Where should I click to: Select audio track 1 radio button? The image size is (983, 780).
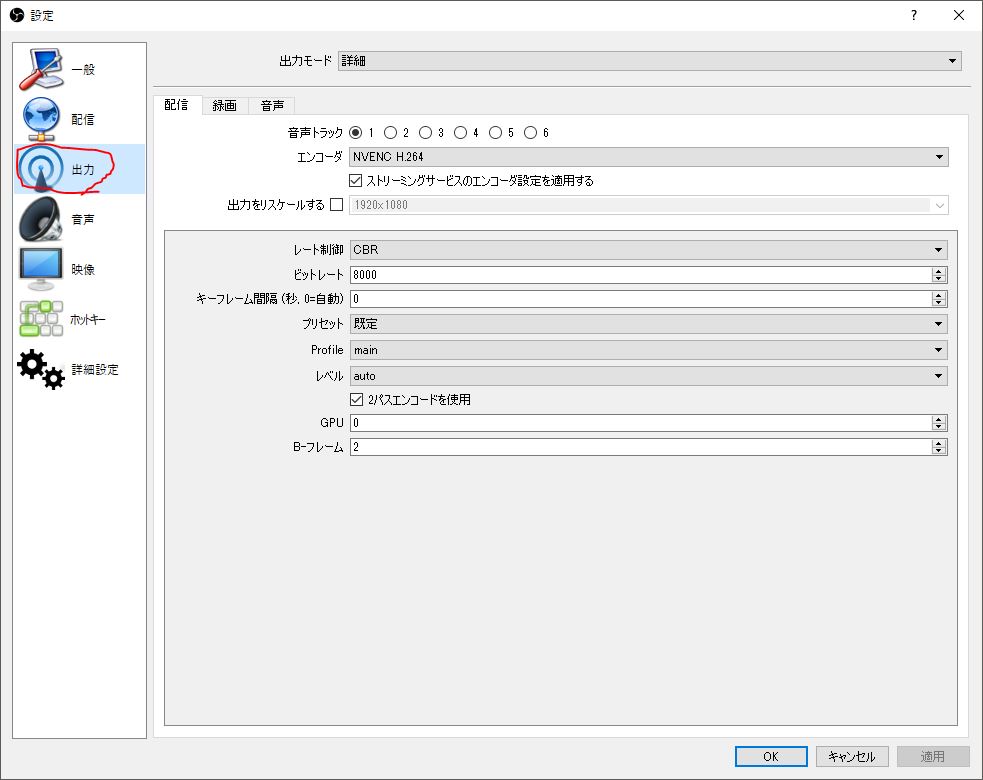click(x=355, y=132)
